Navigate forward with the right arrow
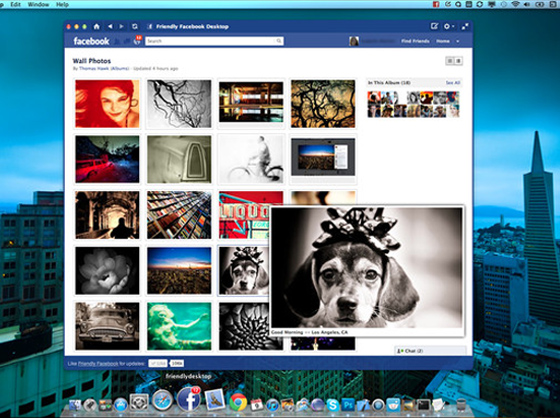The image size is (560, 418). click(121, 26)
